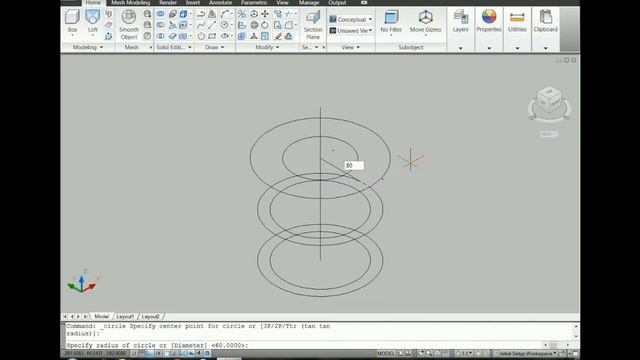Click the command line horizontal scrollbar thumb
The height and width of the screenshot is (360, 640).
click(553, 345)
